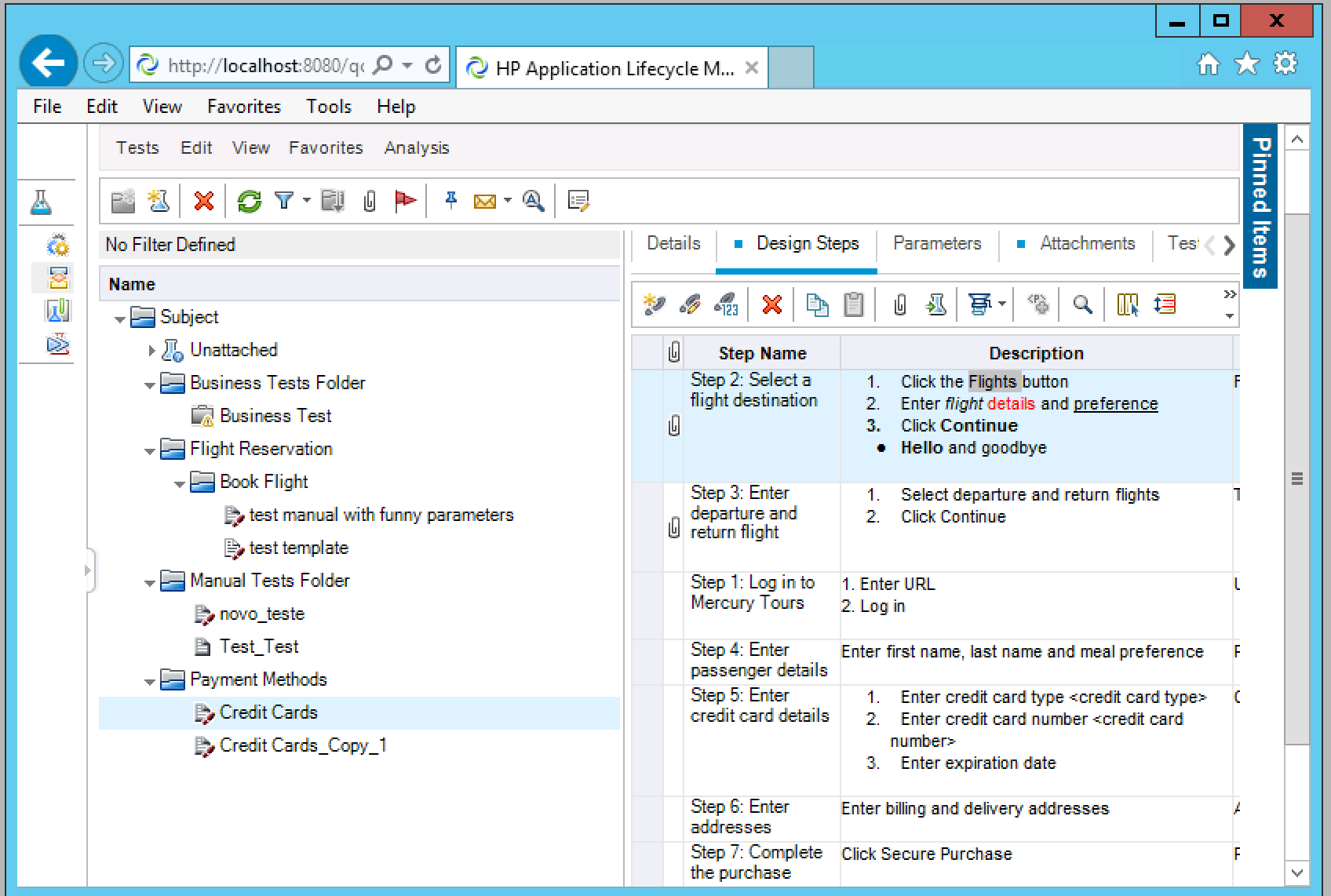Click the Generate Script icon
Viewport: 1331px width, 896px height.
point(979,304)
